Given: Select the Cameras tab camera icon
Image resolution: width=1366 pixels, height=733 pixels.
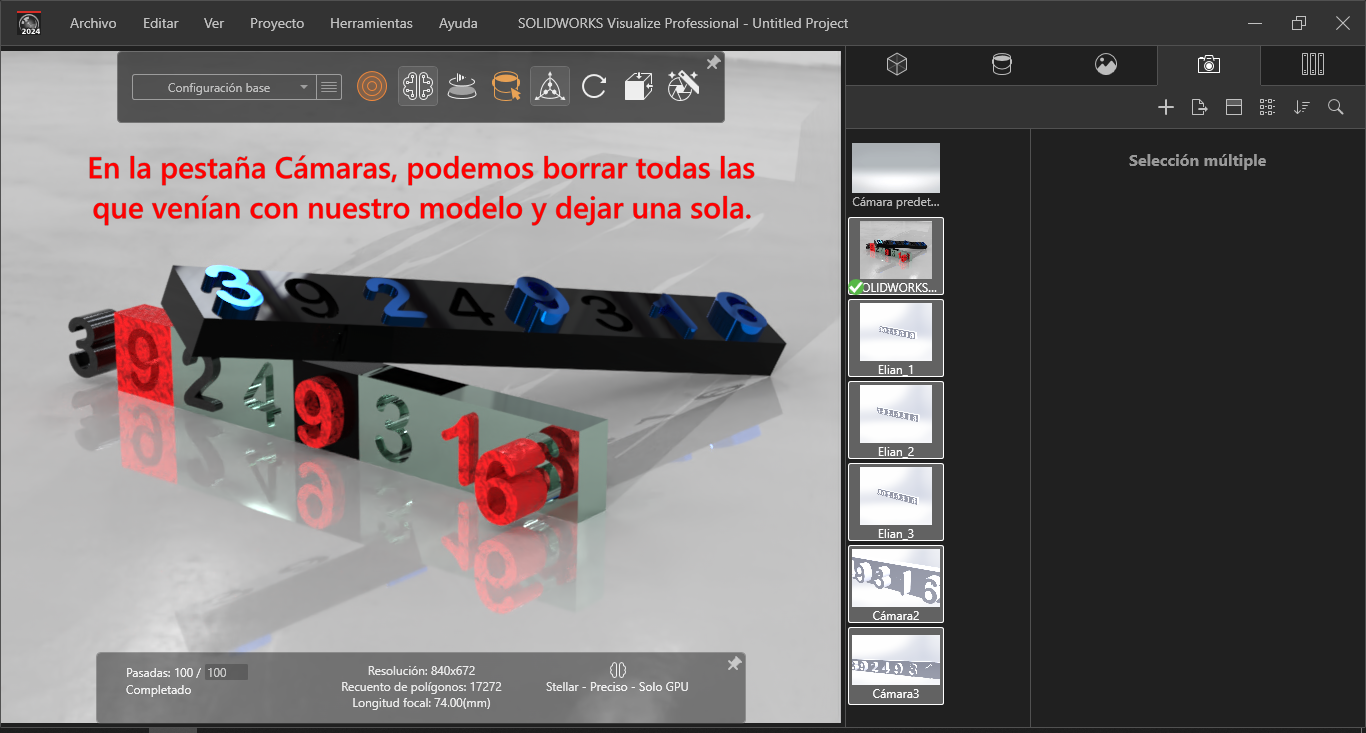Looking at the screenshot, I should click(x=1208, y=64).
